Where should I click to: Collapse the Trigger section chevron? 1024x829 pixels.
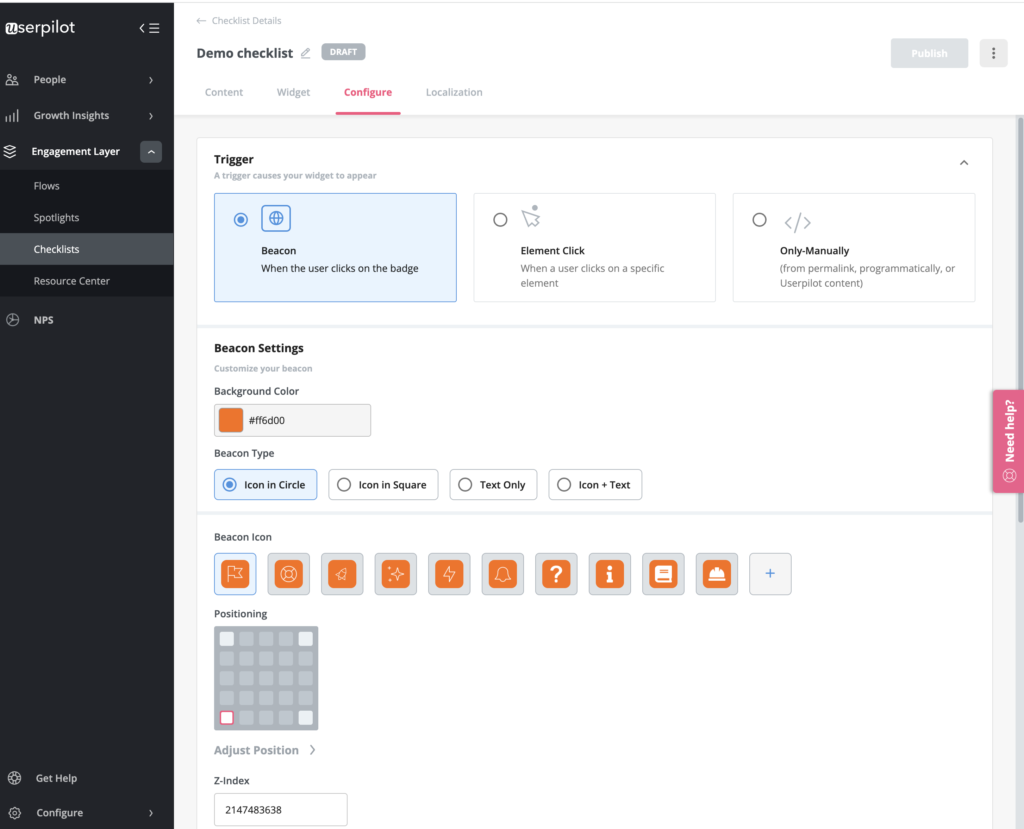coord(964,163)
